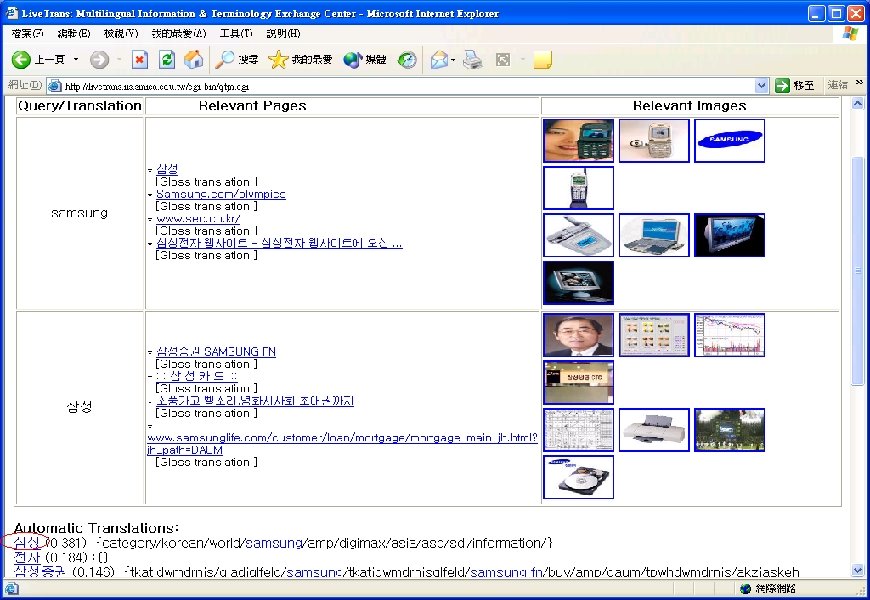Click the Windows flag logo

(850, 33)
